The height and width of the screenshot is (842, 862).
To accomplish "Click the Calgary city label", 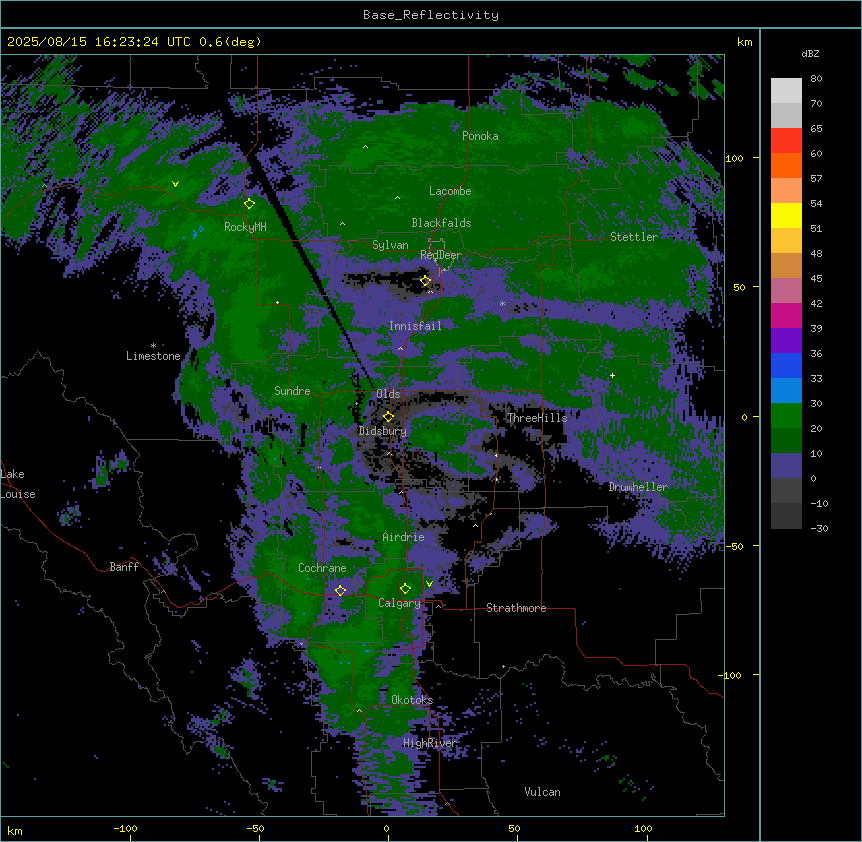I will [x=399, y=603].
